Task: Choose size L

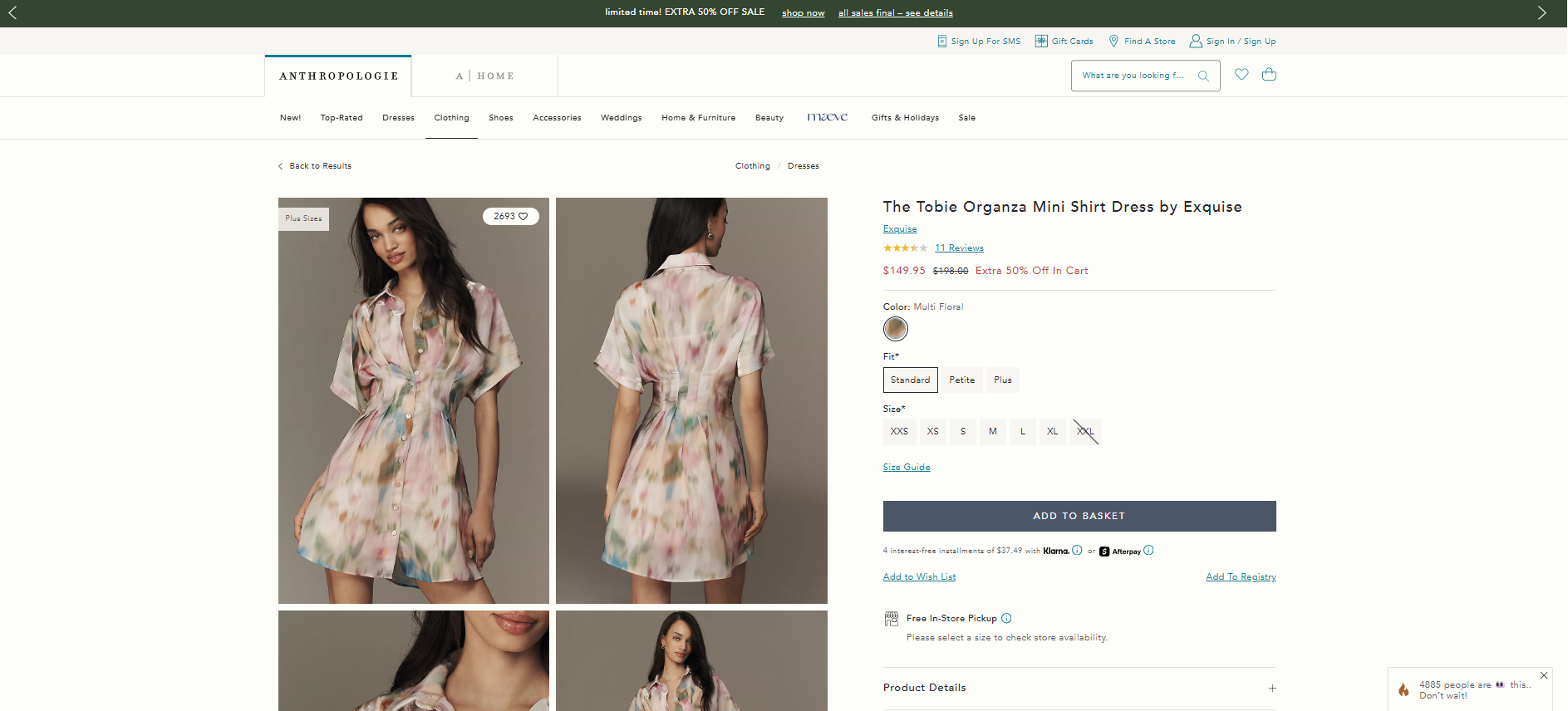Action: pyautogui.click(x=1023, y=431)
